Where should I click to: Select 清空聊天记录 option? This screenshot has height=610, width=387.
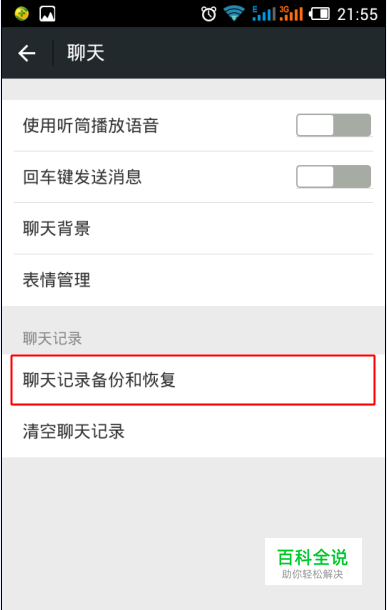click(x=193, y=431)
